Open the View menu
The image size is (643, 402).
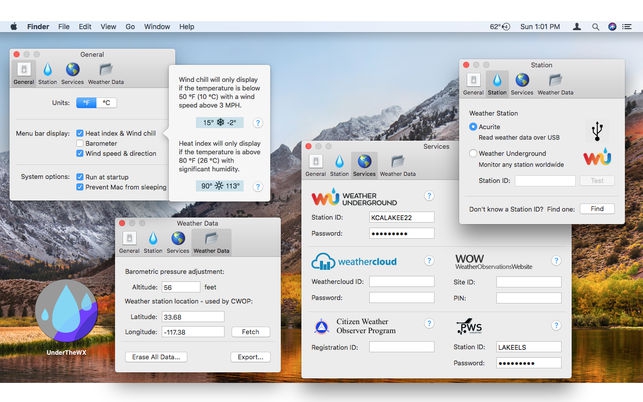(108, 27)
